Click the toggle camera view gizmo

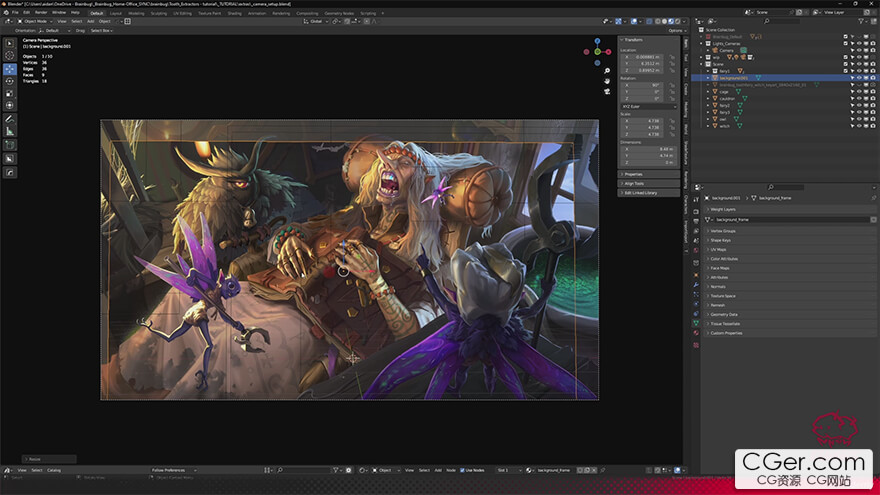click(607, 91)
